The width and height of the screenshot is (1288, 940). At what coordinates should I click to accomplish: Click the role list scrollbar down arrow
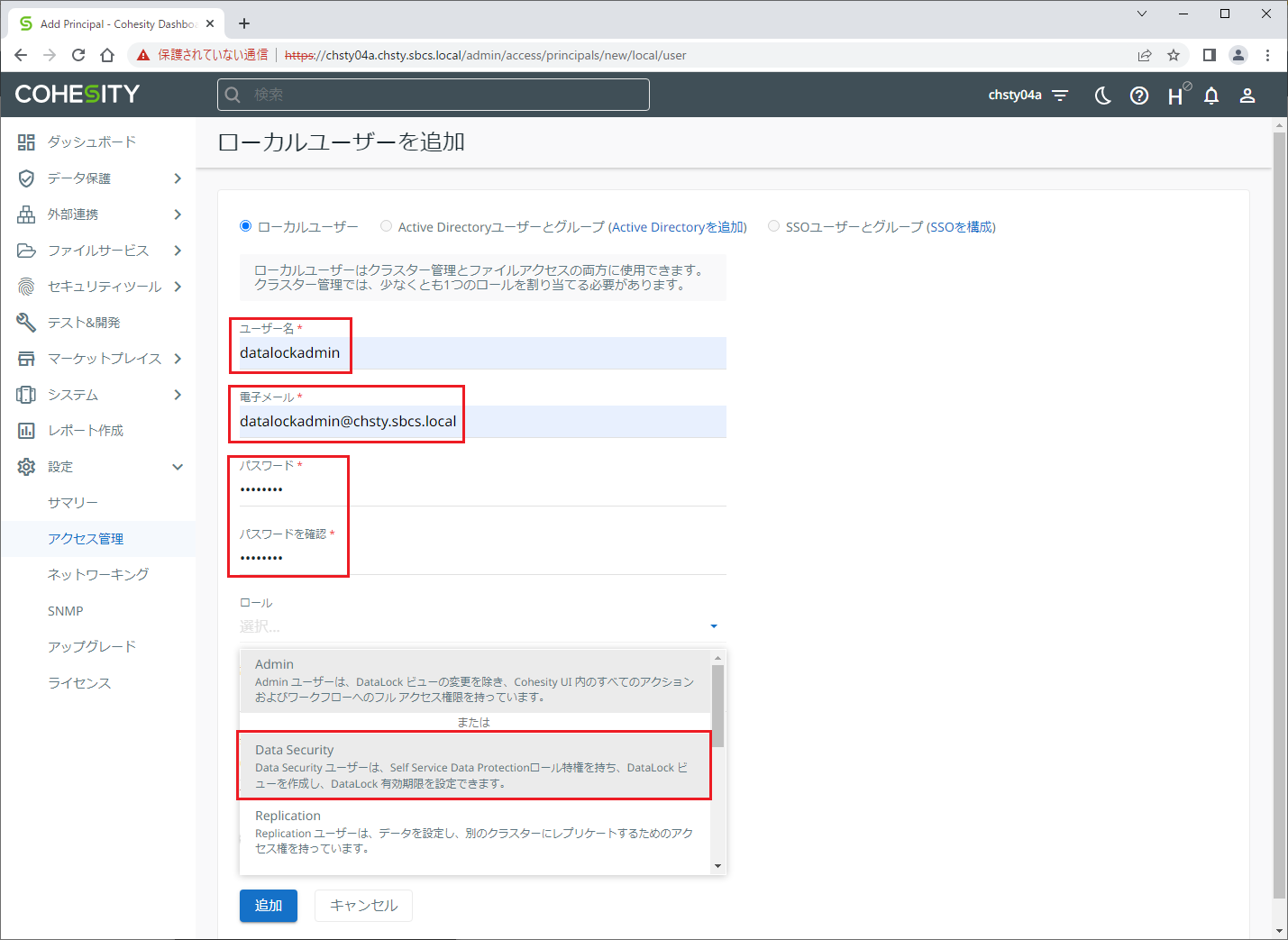pos(717,865)
